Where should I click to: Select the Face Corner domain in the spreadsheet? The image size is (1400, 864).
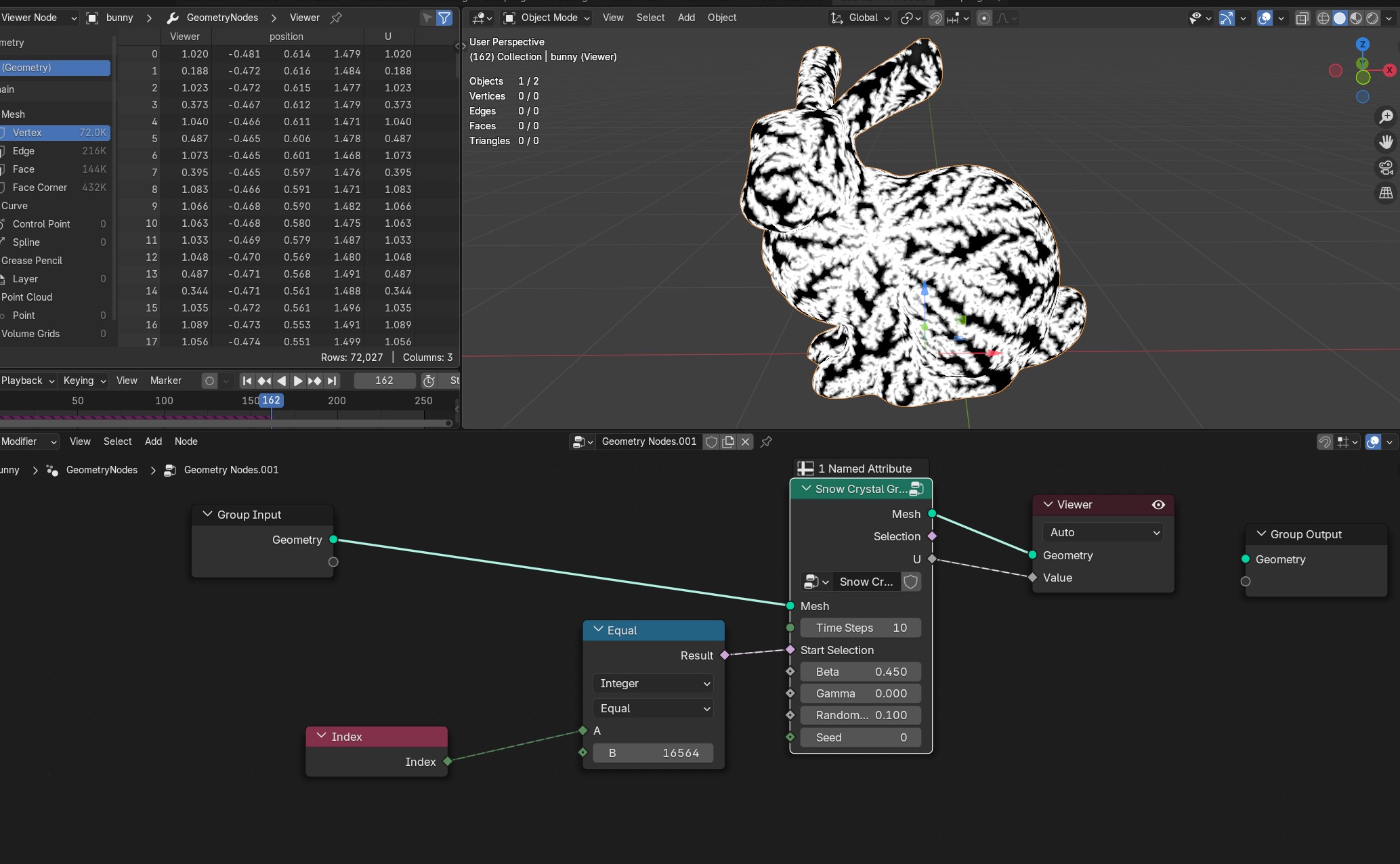point(55,188)
